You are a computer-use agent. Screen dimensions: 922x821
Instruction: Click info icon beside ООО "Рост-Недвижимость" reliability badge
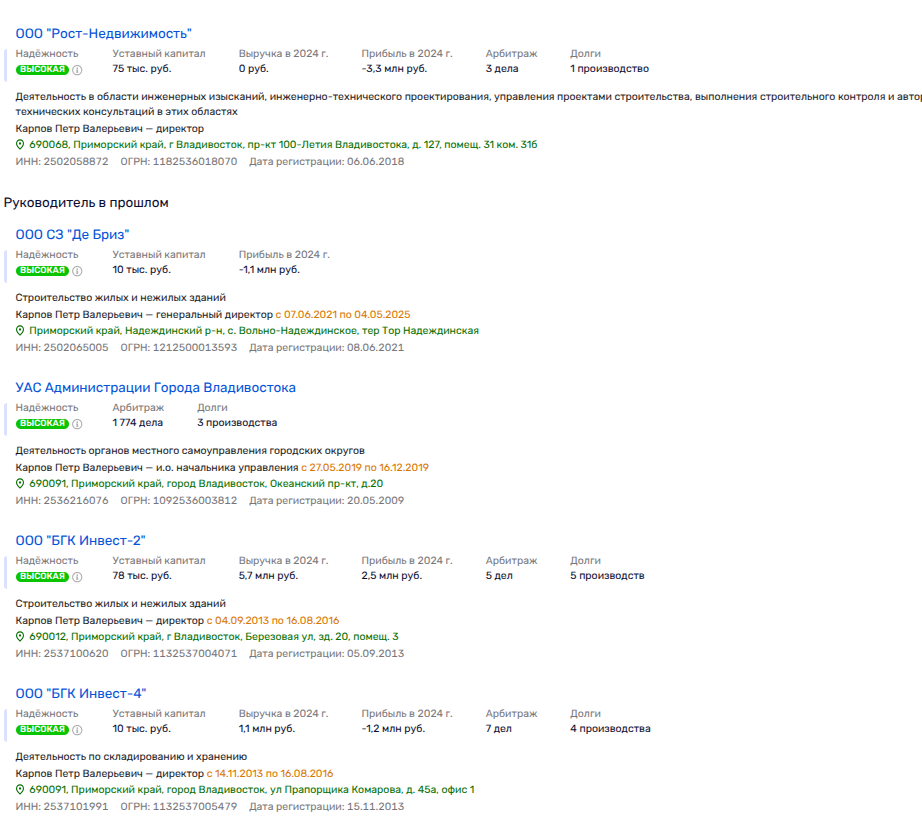(x=77, y=70)
